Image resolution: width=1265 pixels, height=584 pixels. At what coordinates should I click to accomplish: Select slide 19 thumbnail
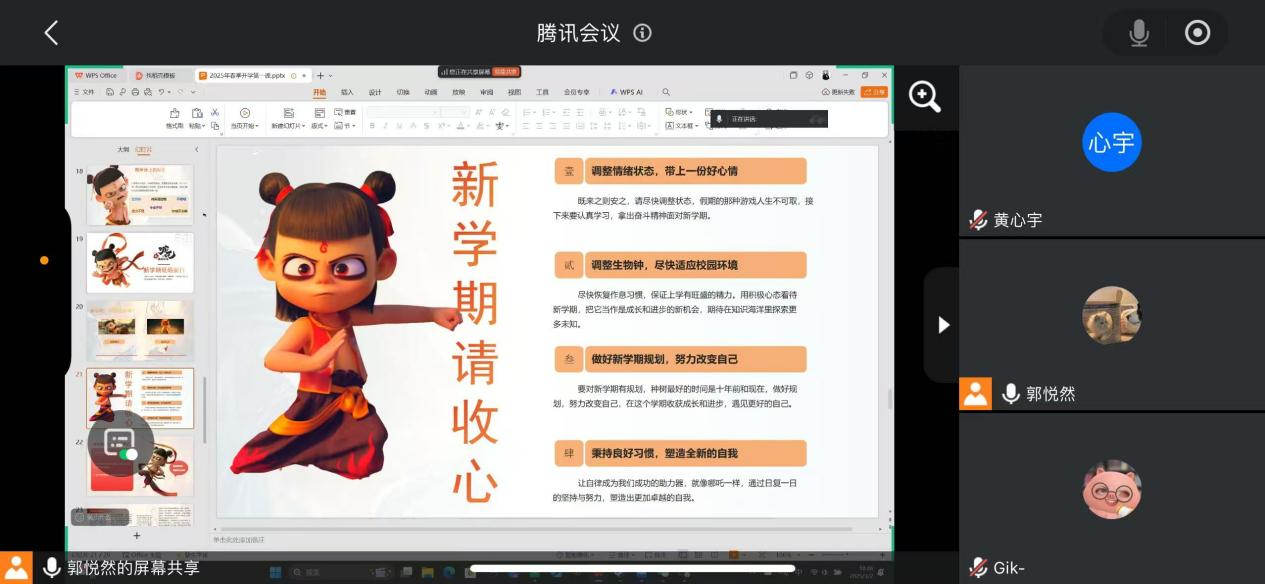140,262
